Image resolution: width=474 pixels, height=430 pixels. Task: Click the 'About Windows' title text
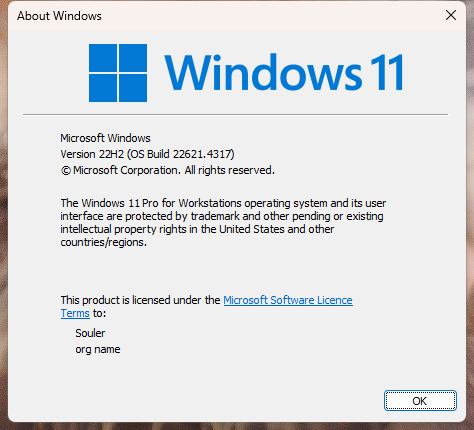coord(59,16)
